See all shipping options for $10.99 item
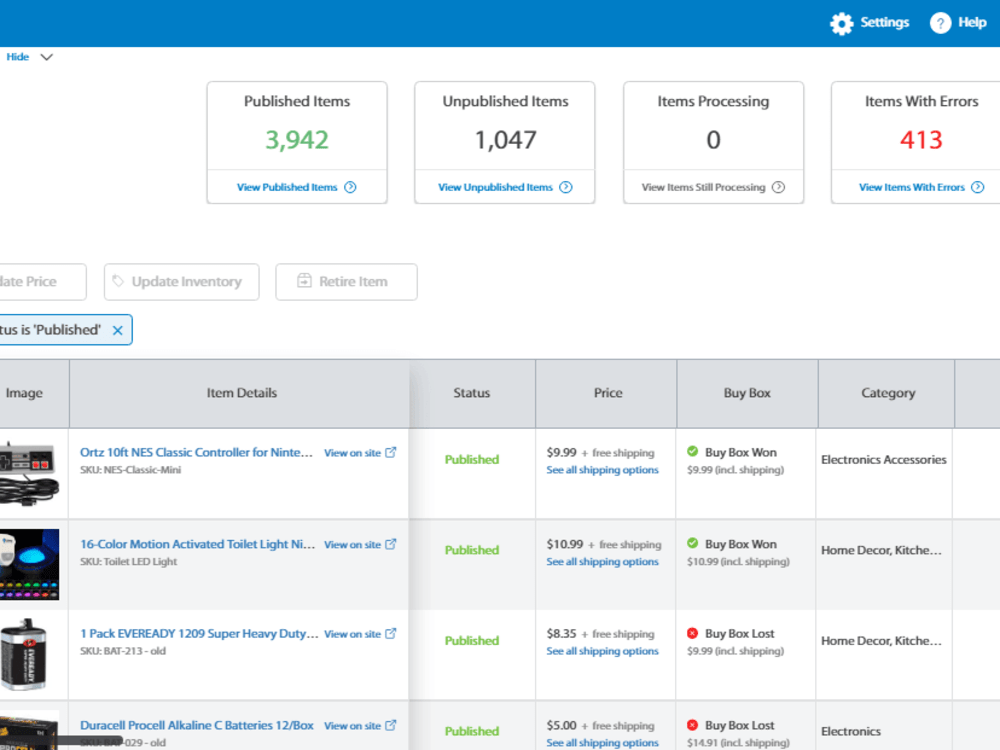Image resolution: width=1000 pixels, height=750 pixels. pyautogui.click(x=602, y=562)
